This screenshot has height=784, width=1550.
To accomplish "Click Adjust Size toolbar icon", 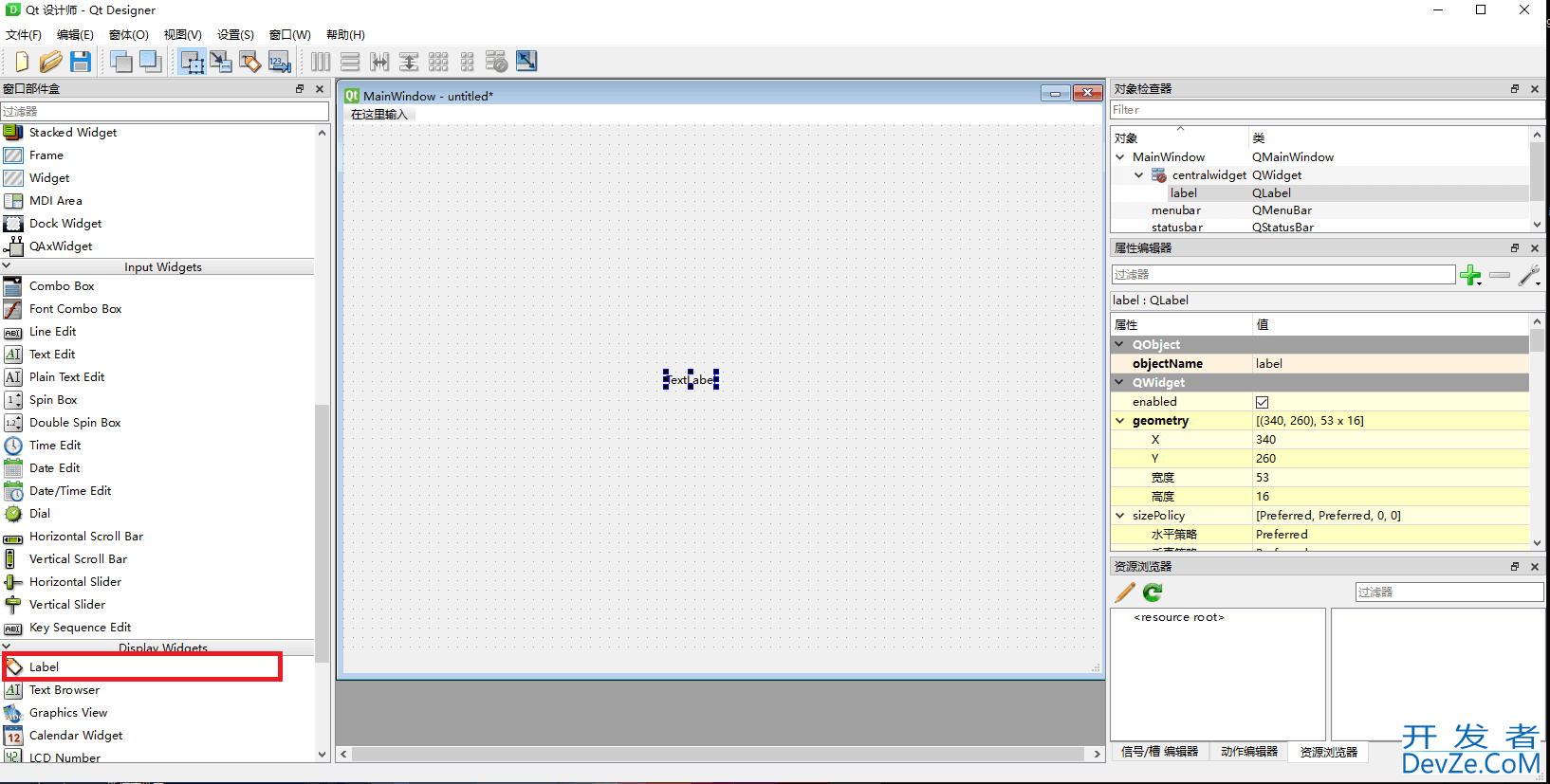I will (526, 62).
